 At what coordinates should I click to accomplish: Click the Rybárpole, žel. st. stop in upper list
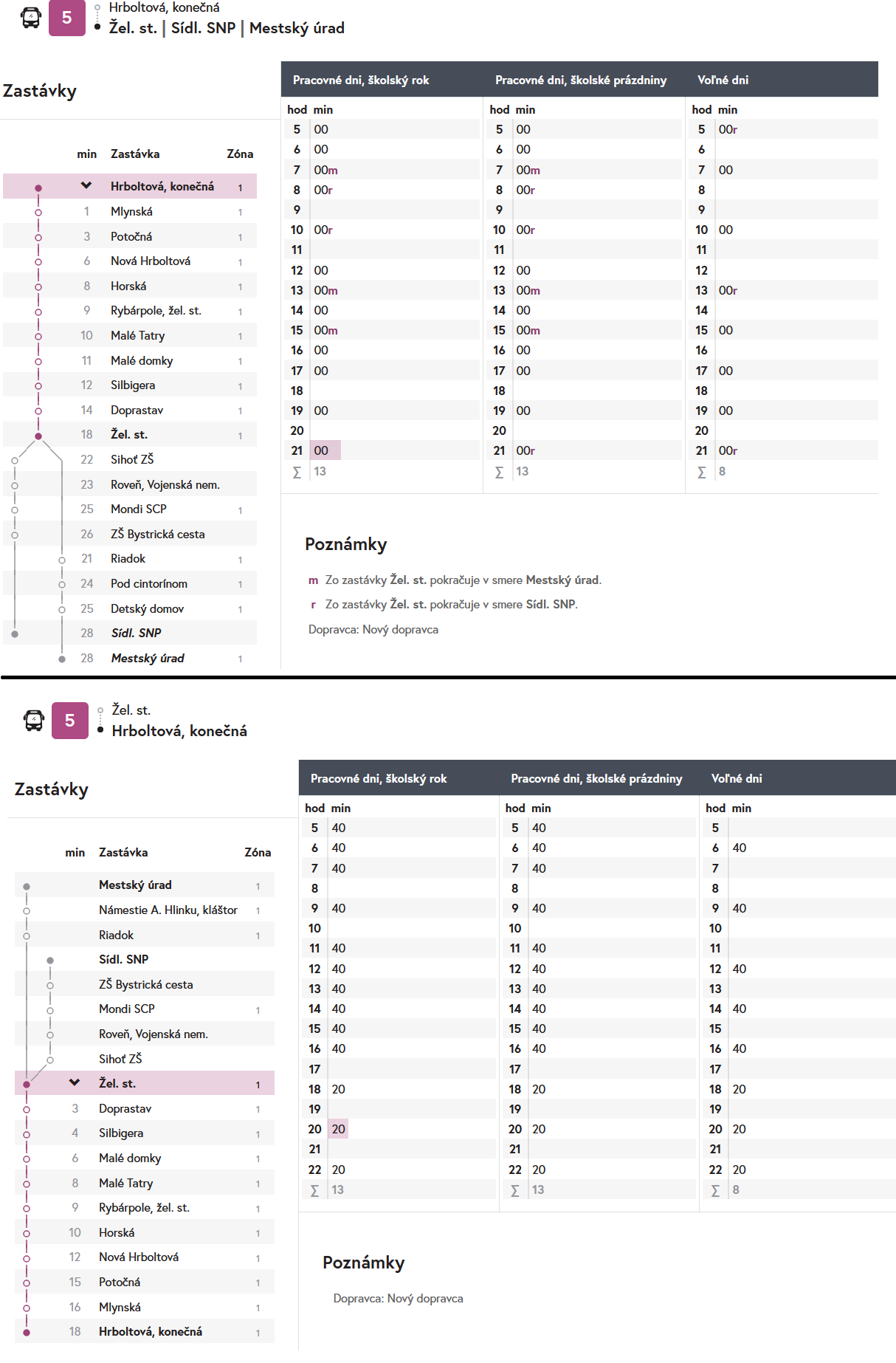pyautogui.click(x=156, y=311)
